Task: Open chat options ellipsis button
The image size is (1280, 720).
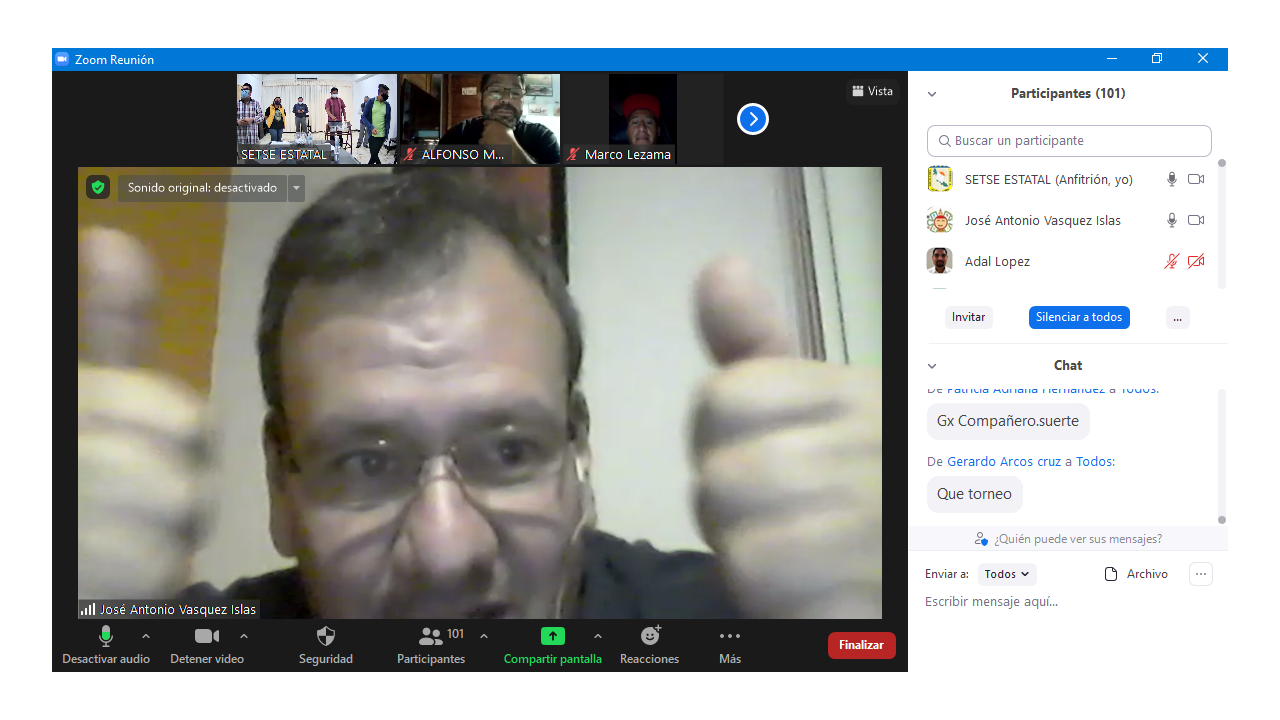Action: point(1201,574)
